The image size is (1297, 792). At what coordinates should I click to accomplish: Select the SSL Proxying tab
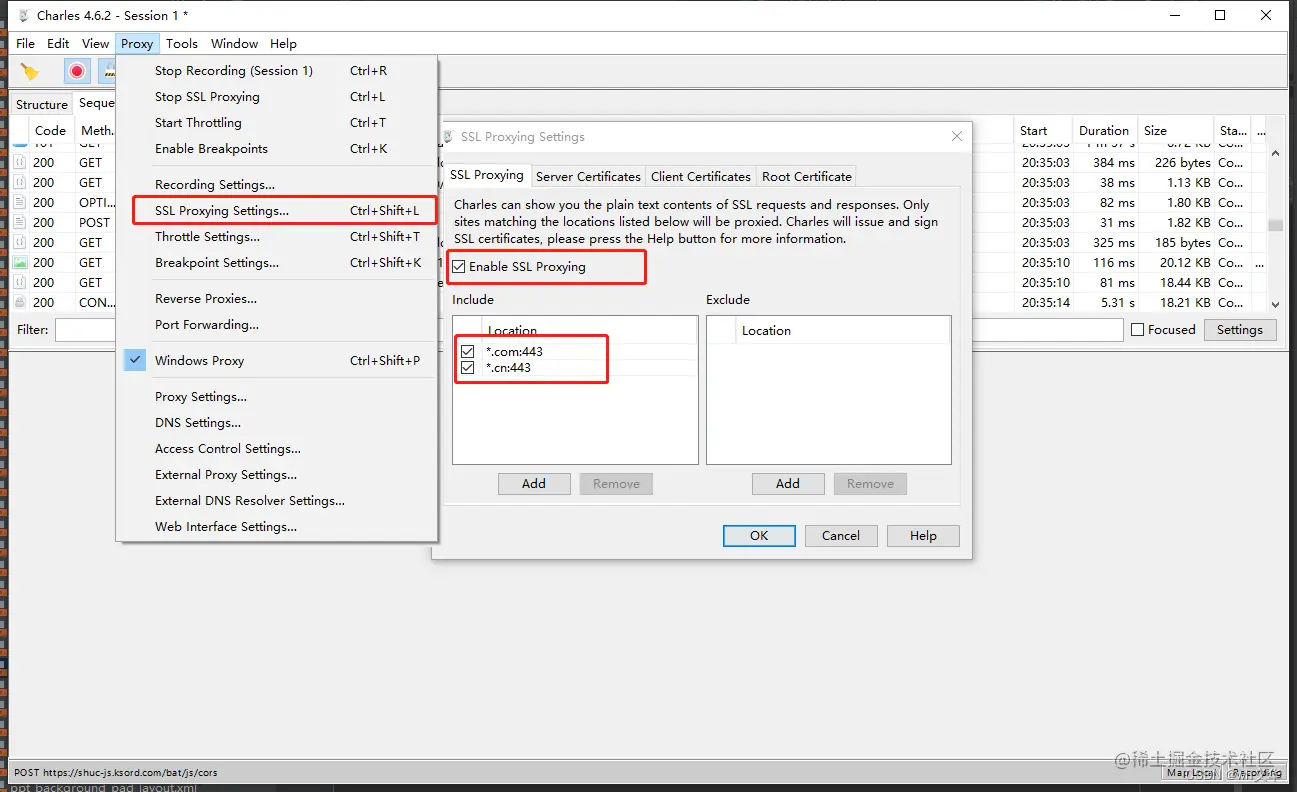pos(487,175)
